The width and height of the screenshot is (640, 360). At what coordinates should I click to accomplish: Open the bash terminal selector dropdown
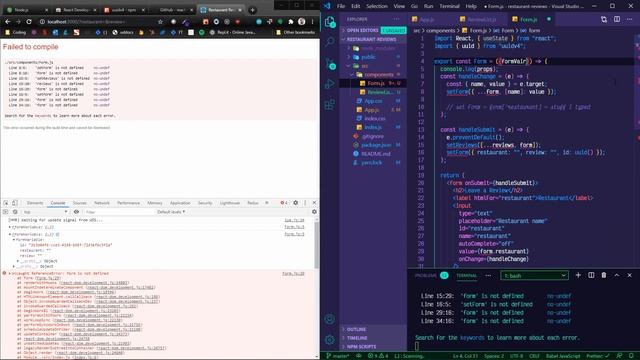(x=534, y=276)
